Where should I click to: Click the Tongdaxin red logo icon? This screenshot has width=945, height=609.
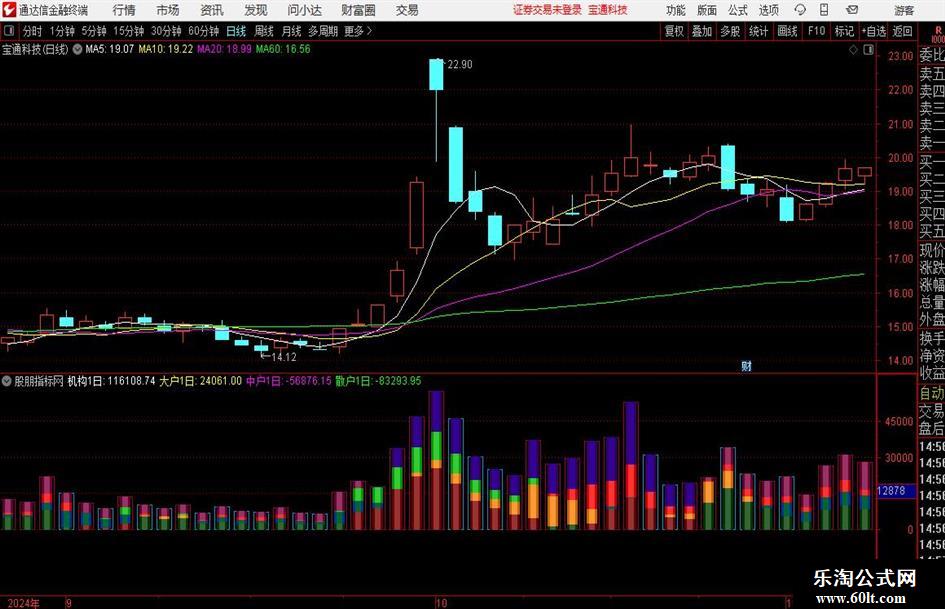pyautogui.click(x=9, y=10)
